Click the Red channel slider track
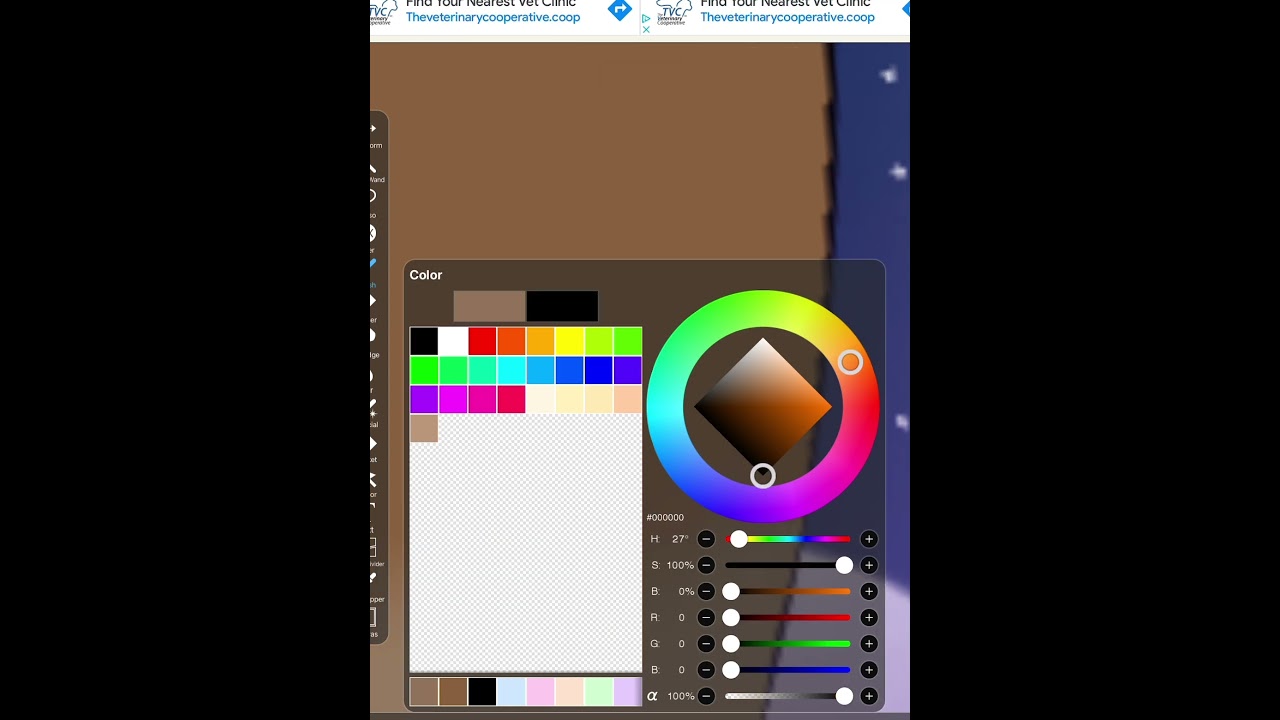Viewport: 1280px width, 720px height. (x=790, y=618)
